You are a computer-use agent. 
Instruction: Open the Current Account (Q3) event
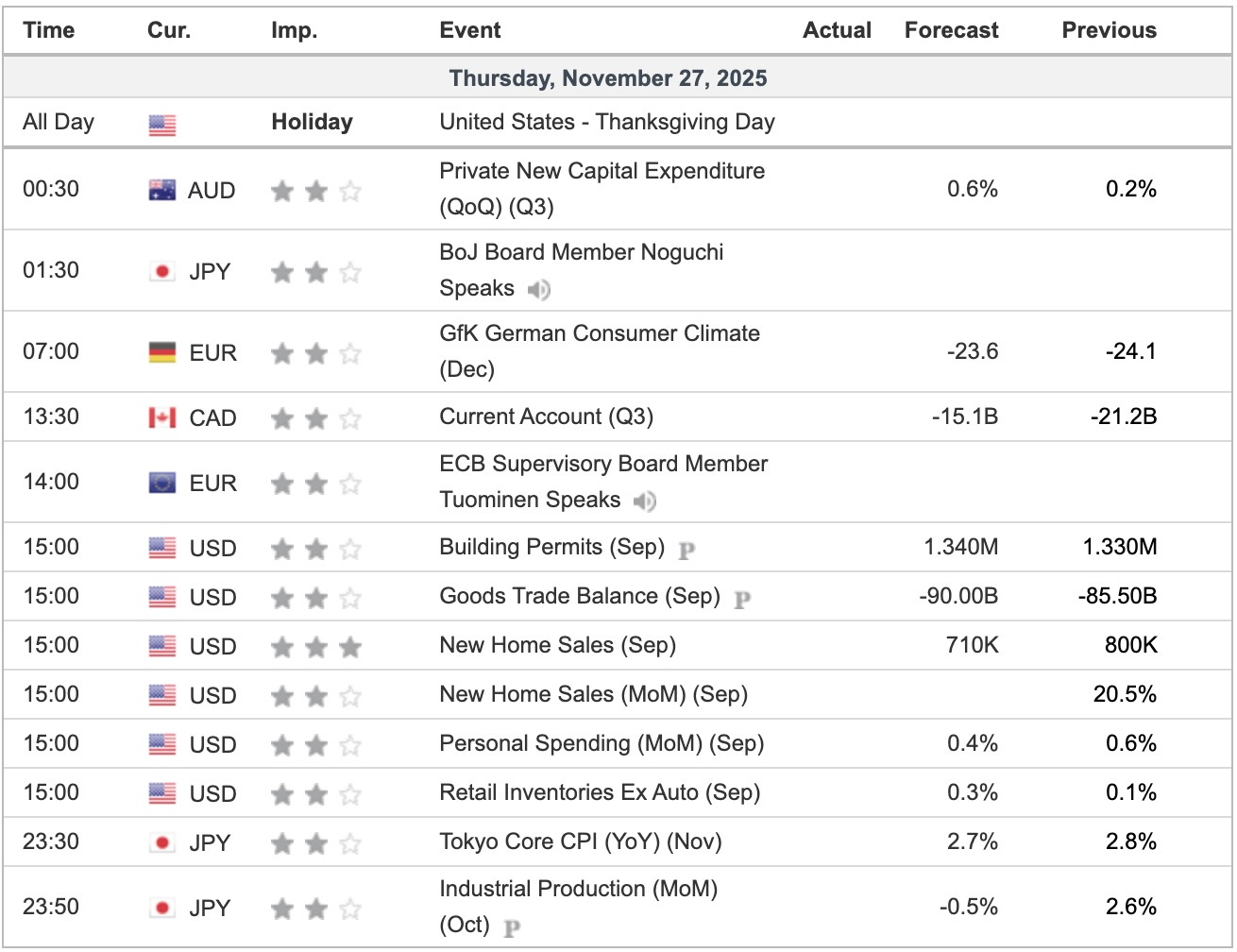pyautogui.click(x=546, y=416)
